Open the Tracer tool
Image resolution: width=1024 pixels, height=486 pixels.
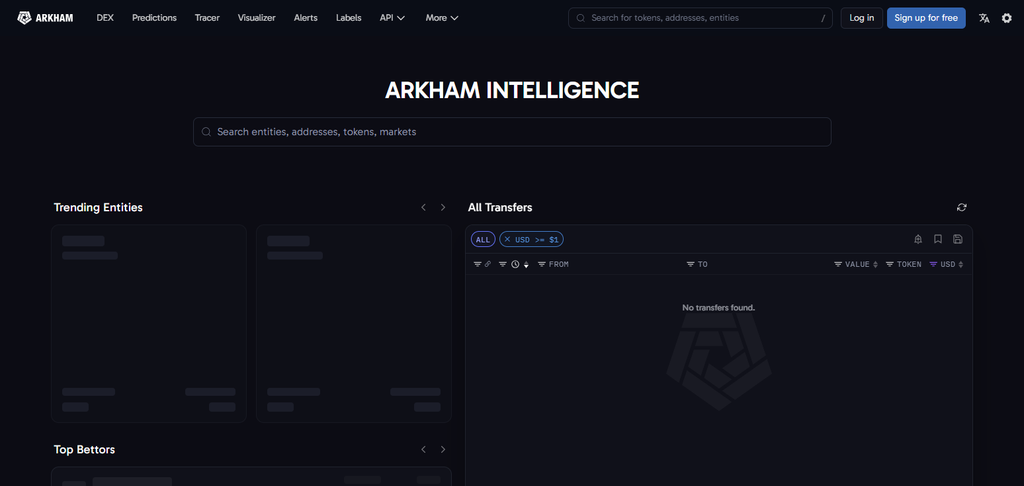pos(207,18)
